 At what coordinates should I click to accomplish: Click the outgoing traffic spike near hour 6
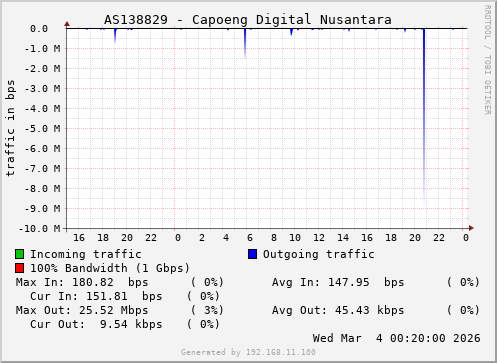(x=245, y=43)
